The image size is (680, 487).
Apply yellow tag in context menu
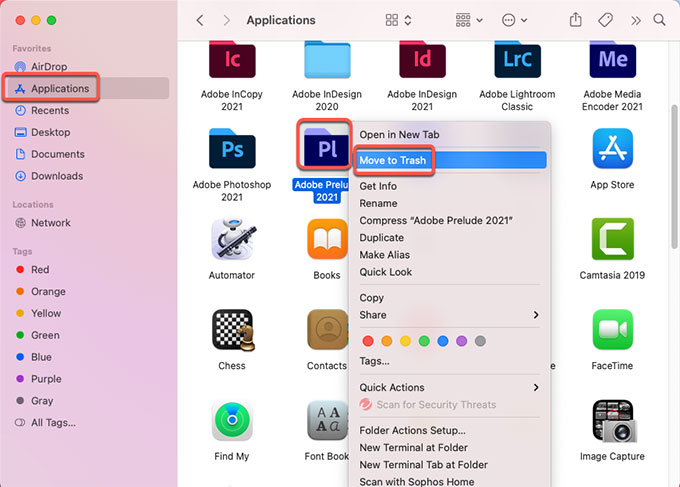coord(405,341)
